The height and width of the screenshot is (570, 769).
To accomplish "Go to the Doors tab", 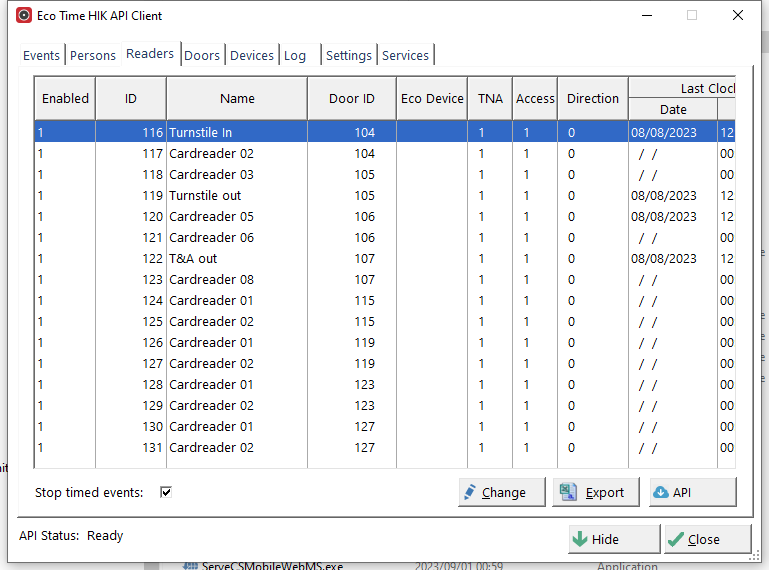I will tap(202, 56).
